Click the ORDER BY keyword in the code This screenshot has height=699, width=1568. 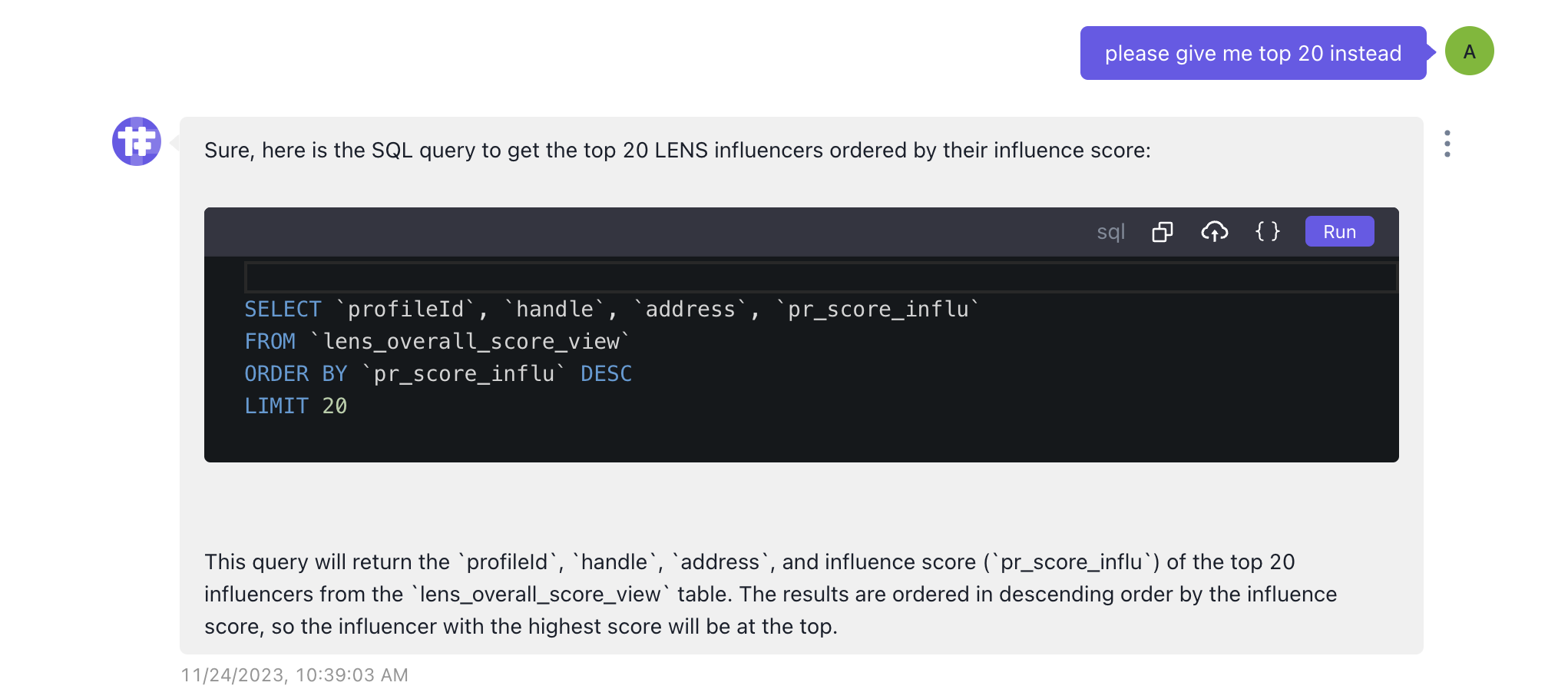(x=296, y=373)
